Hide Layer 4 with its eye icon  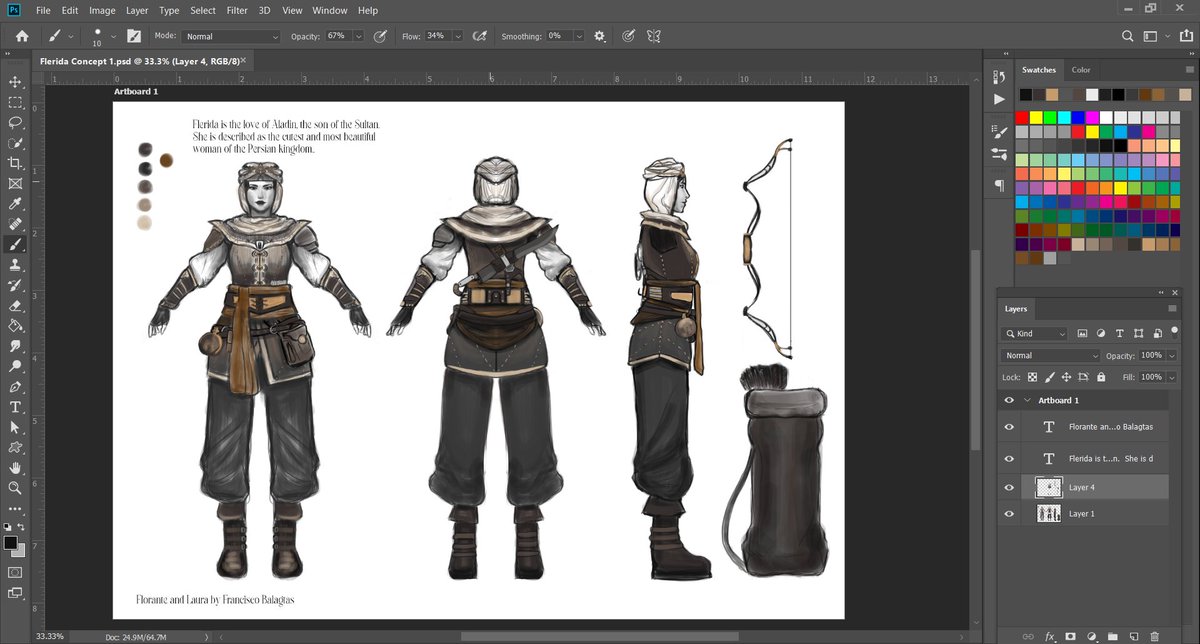point(1009,487)
